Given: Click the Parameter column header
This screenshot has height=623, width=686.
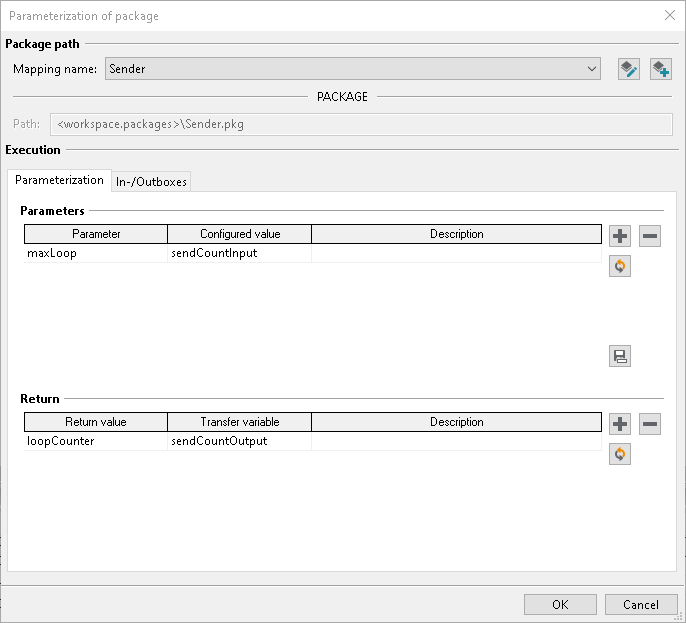Looking at the screenshot, I should click(96, 234).
